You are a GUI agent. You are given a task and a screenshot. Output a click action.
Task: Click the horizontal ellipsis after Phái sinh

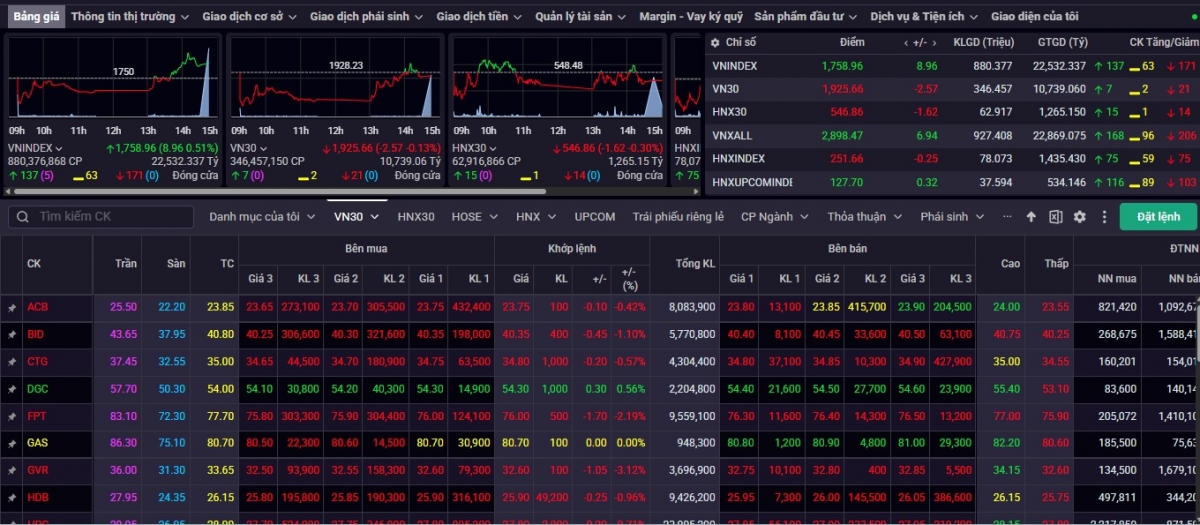[1007, 217]
